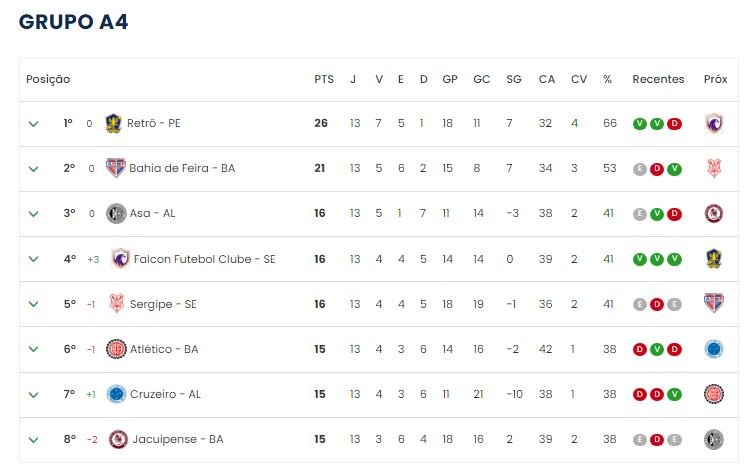Click the Bahia de Feira team crest

coord(116,168)
